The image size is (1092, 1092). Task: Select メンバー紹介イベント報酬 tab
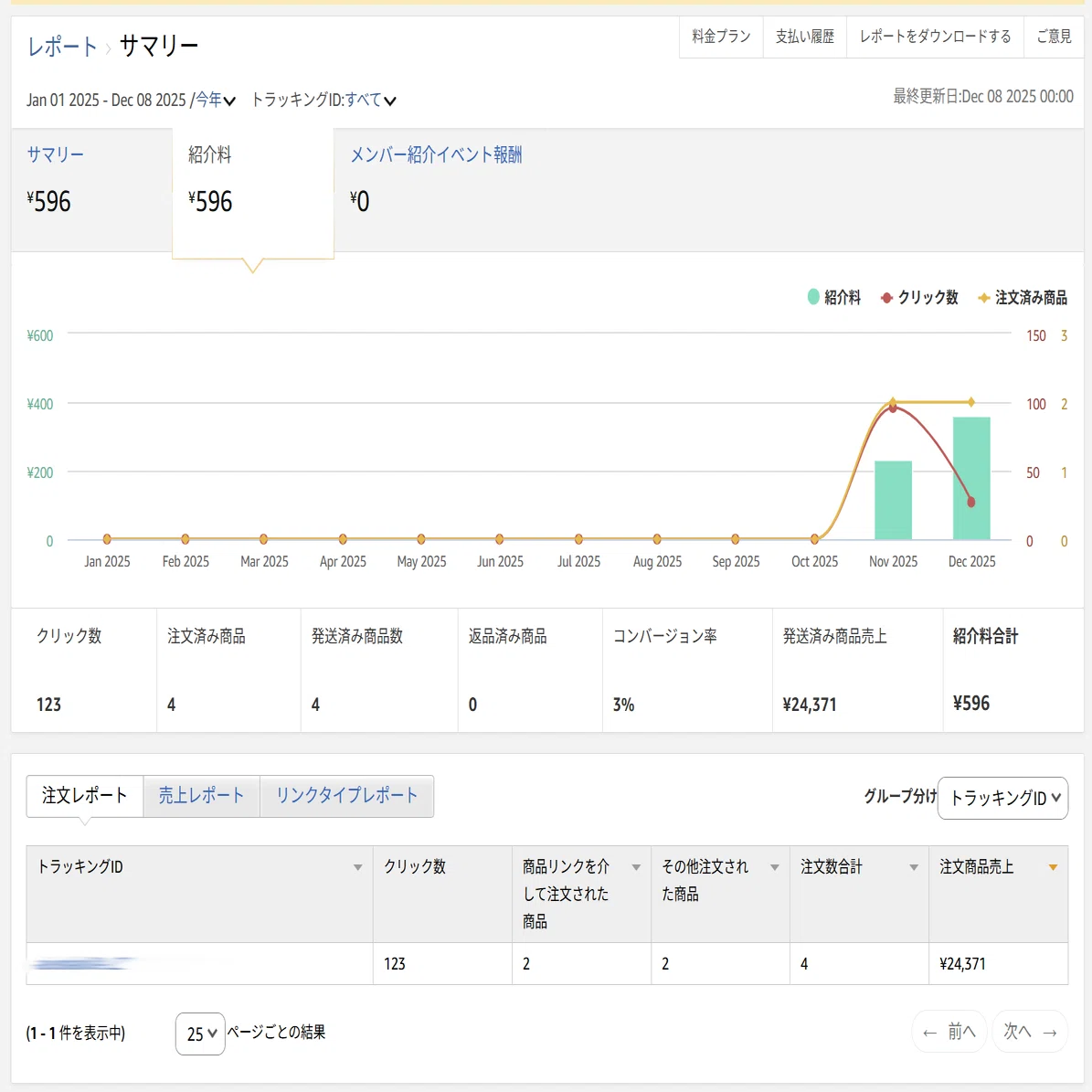(436, 154)
